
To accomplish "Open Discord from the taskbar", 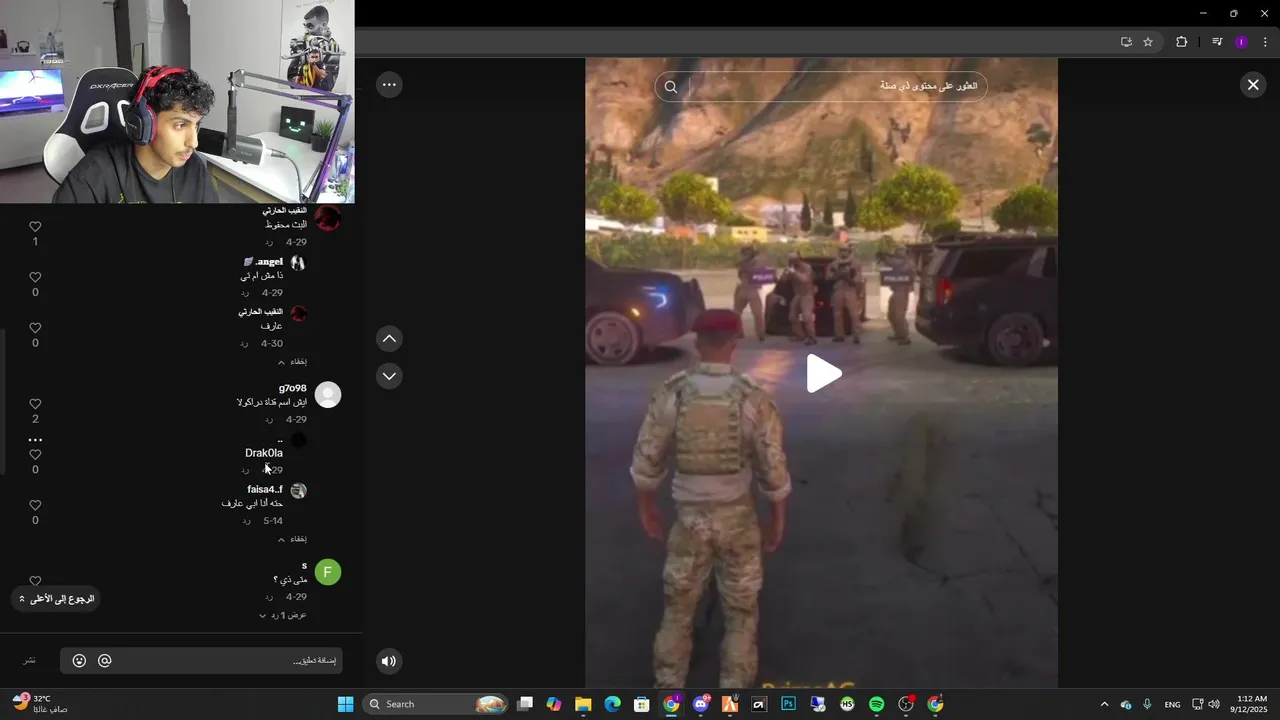I will [x=701, y=704].
